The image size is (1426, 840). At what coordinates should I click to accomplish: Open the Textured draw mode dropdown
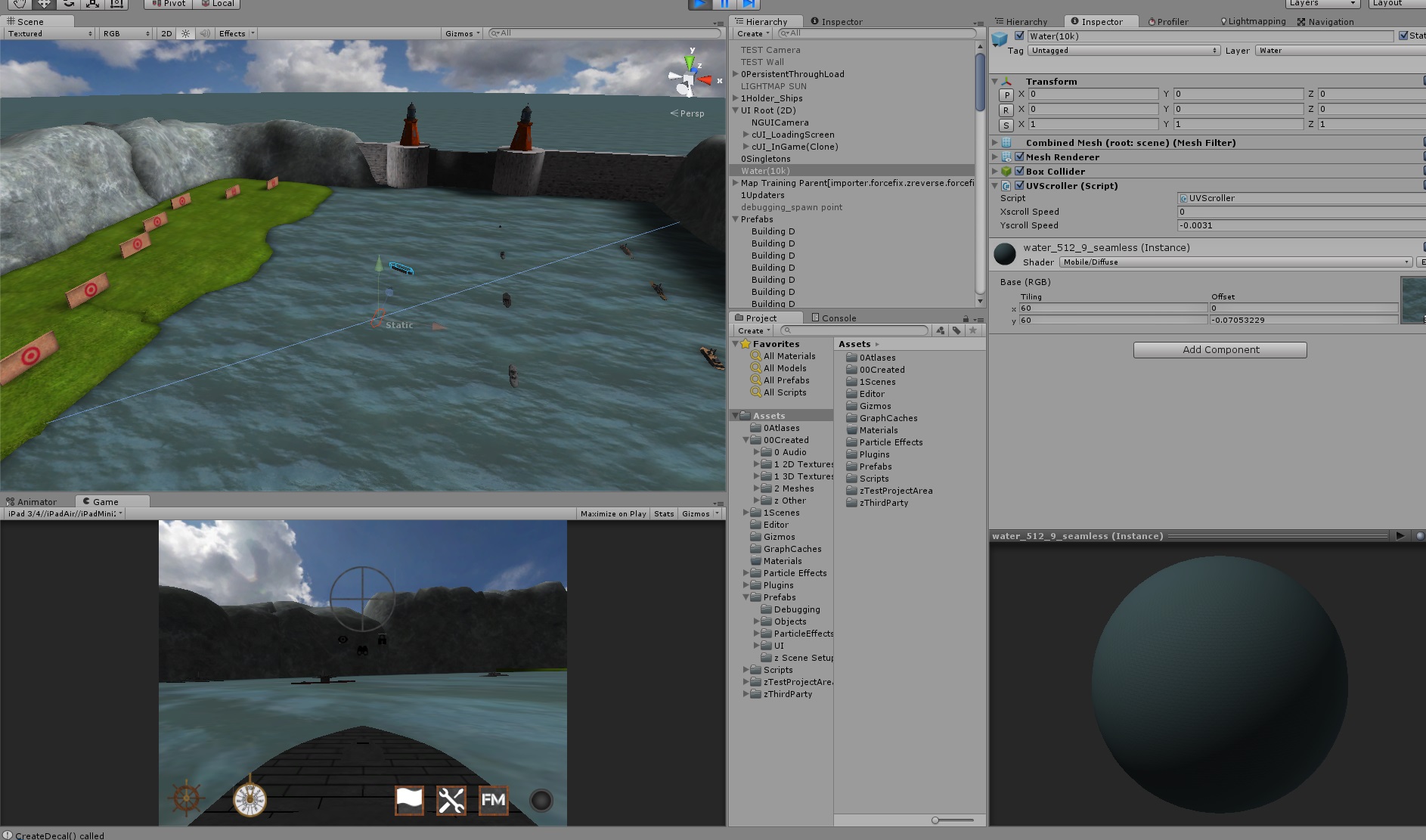(x=50, y=33)
